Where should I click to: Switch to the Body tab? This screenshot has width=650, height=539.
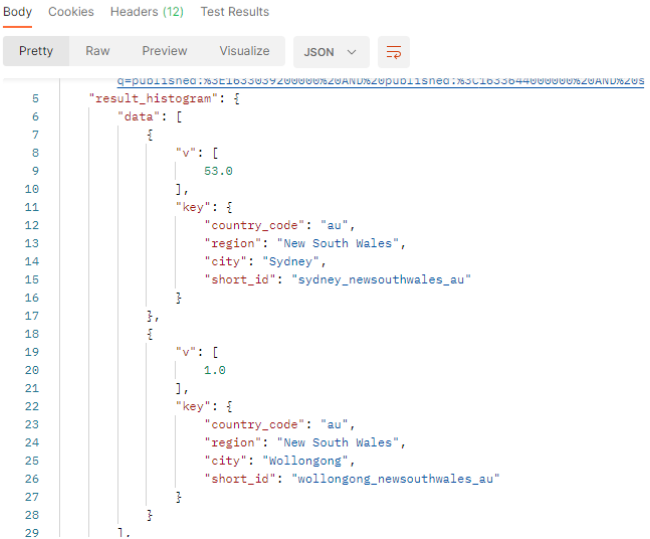17,12
